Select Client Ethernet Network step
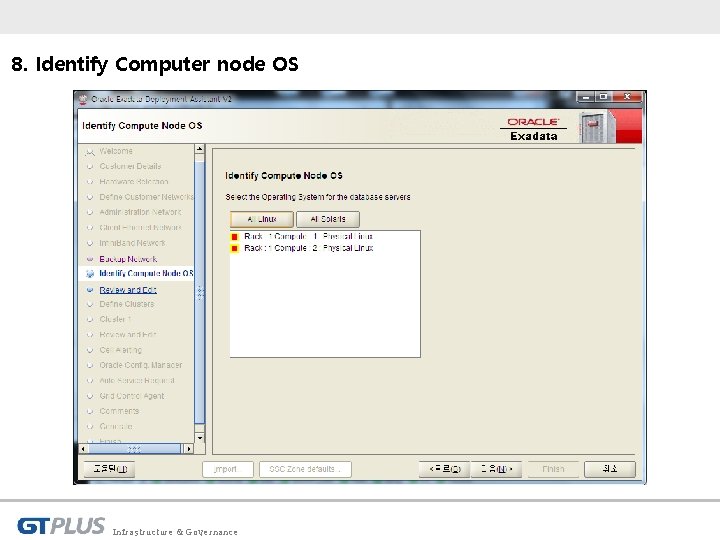The height and width of the screenshot is (540, 720). 140,227
